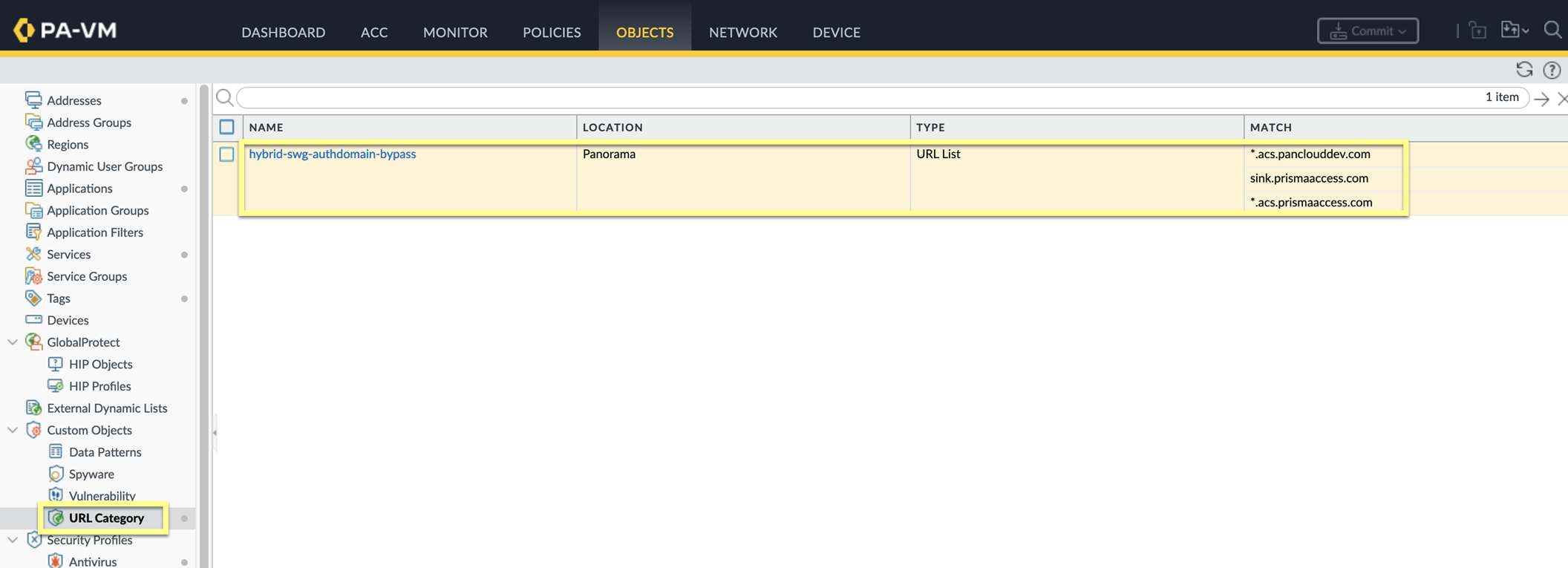Check the hybrid-swg-authdomain-bypass row checkbox

click(x=227, y=154)
